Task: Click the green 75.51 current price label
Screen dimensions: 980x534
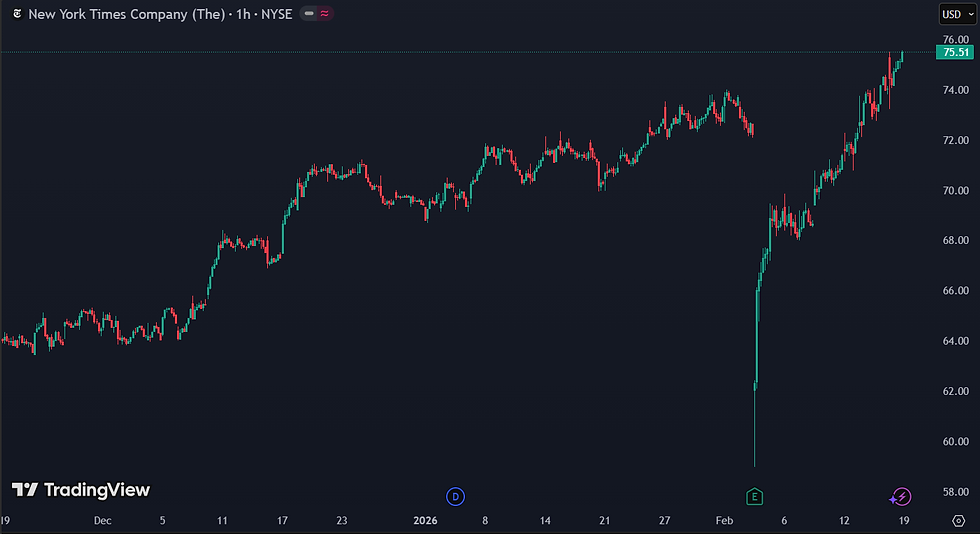Action: coord(954,53)
